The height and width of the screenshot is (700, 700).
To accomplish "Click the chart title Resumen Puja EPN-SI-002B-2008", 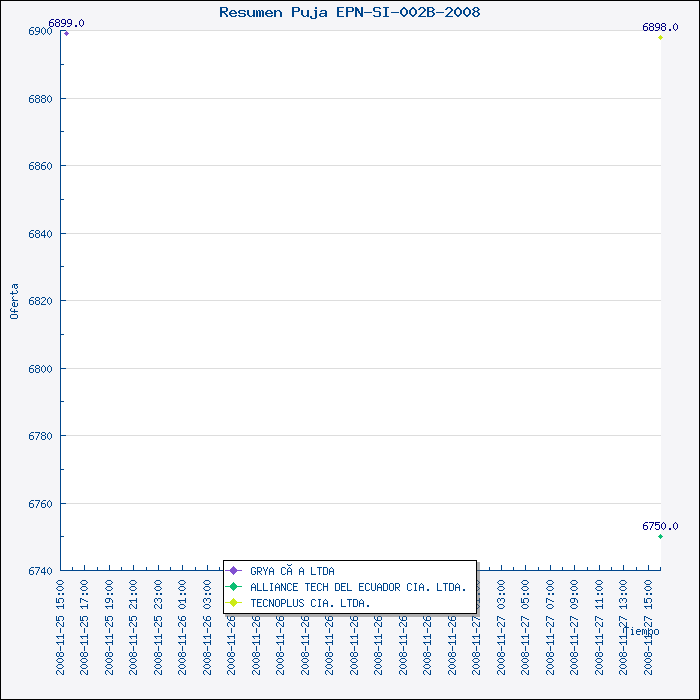I will [349, 12].
